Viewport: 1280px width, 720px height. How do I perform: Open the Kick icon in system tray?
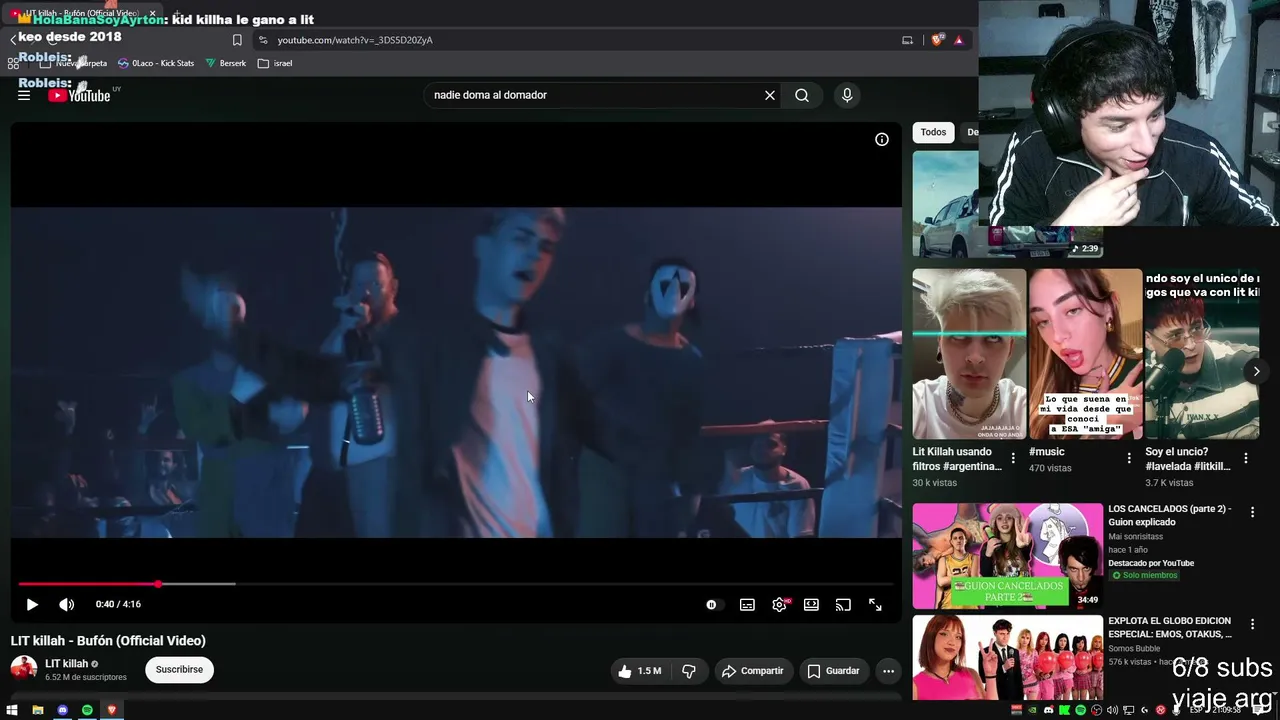pos(1064,710)
